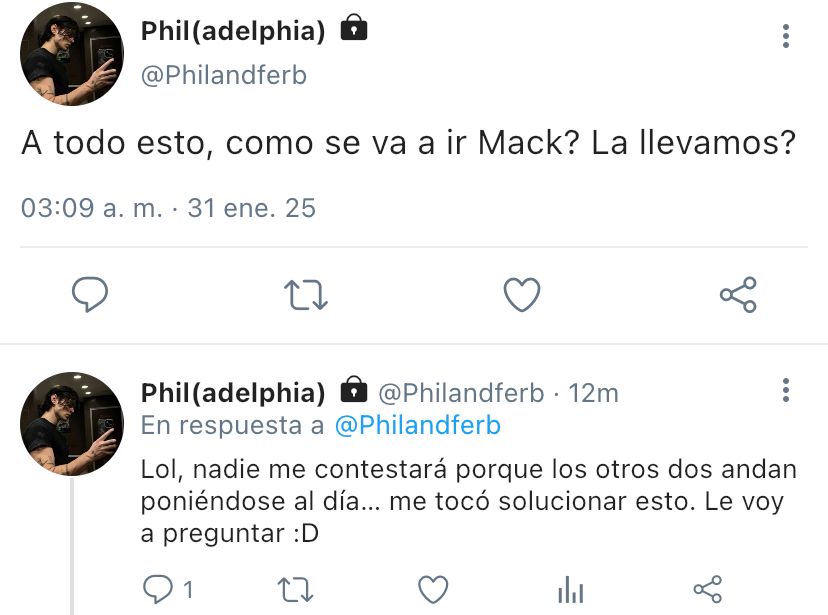Click the blue @Philandferb mention link
This screenshot has height=615, width=828.
coord(418,425)
